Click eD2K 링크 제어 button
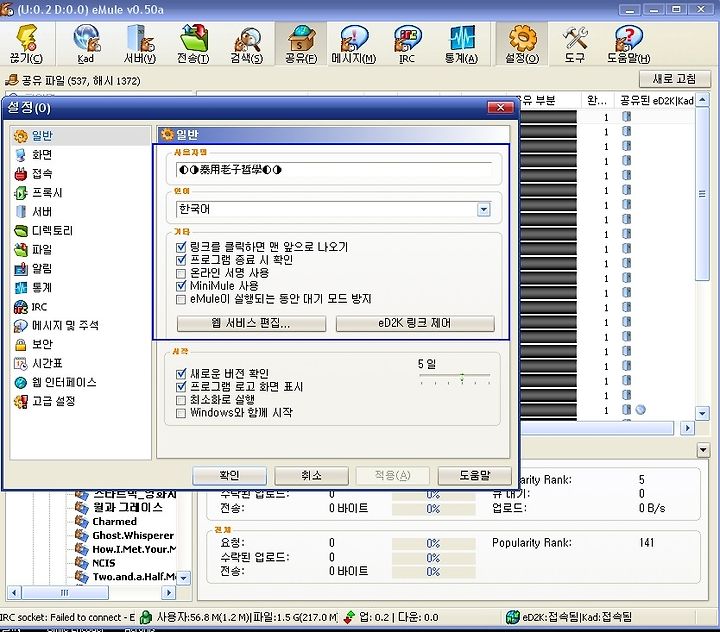The image size is (720, 632). [415, 323]
